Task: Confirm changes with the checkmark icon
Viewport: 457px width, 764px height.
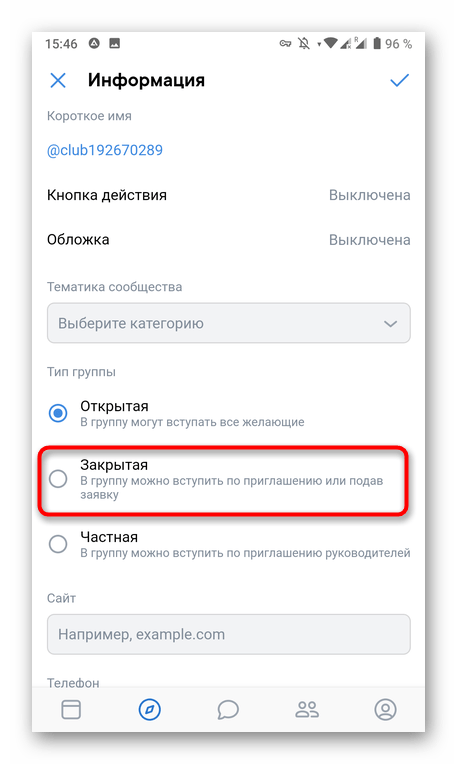Action: click(399, 80)
